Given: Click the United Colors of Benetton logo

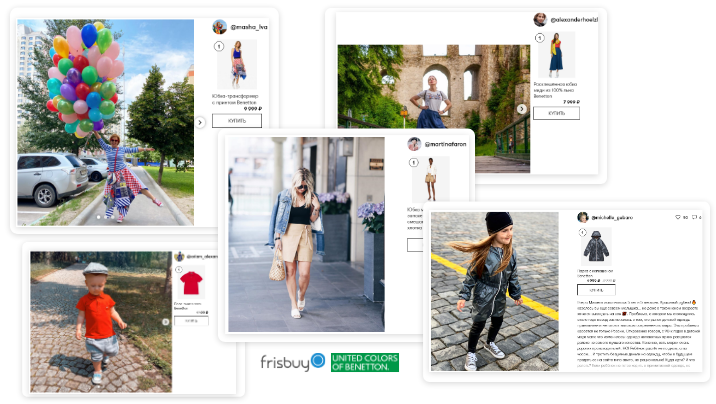Looking at the screenshot, I should 365,362.
